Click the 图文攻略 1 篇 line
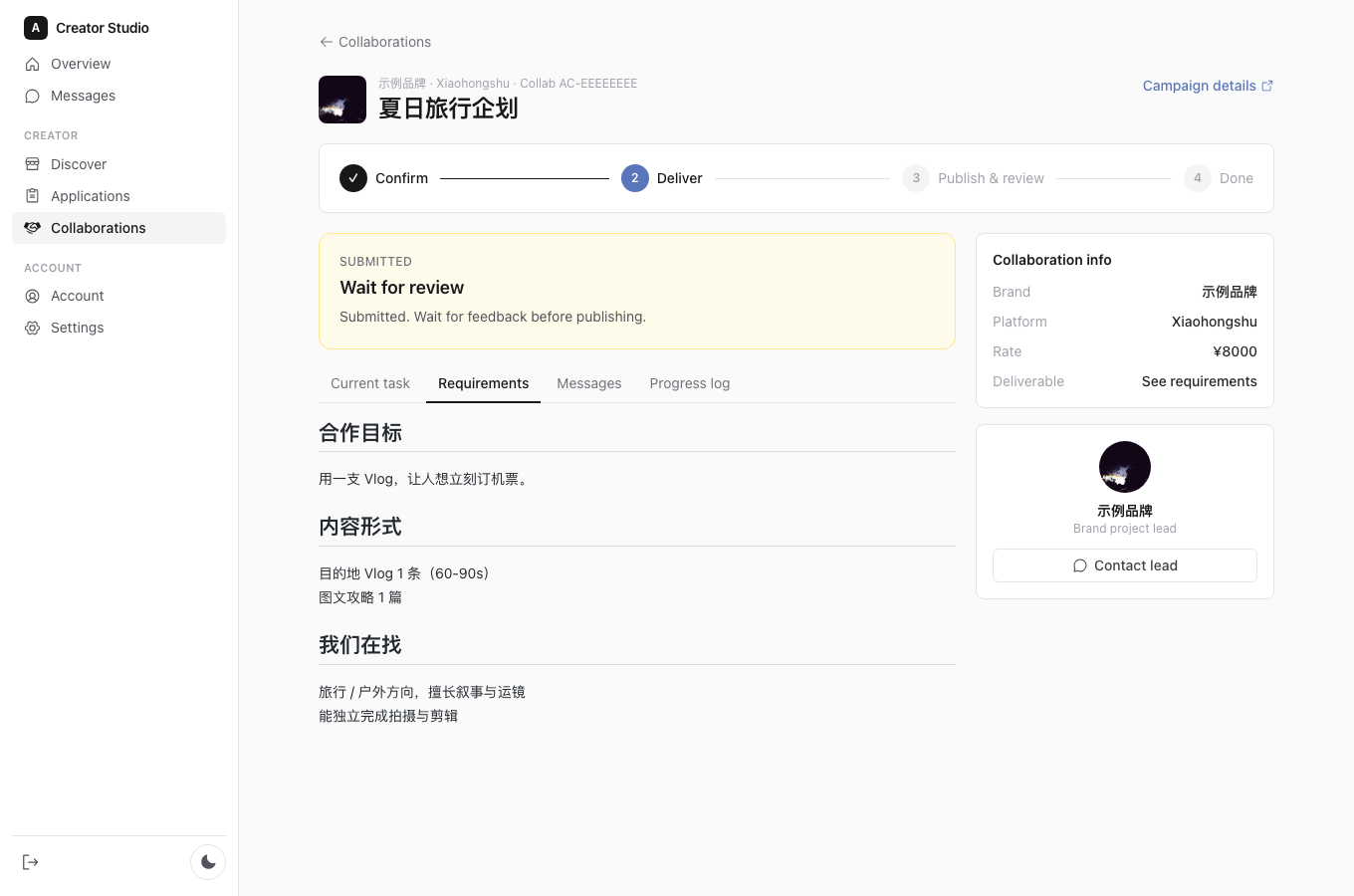This screenshot has width=1354, height=896. pyautogui.click(x=360, y=597)
